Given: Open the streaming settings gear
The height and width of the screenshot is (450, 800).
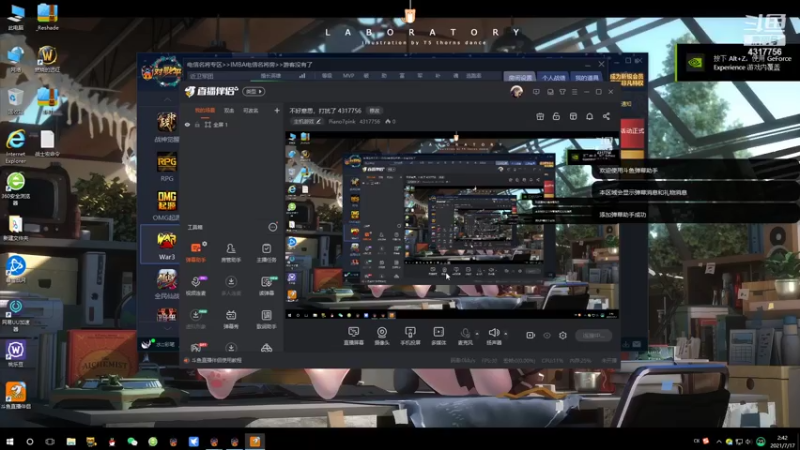Looking at the screenshot, I should point(563,335).
